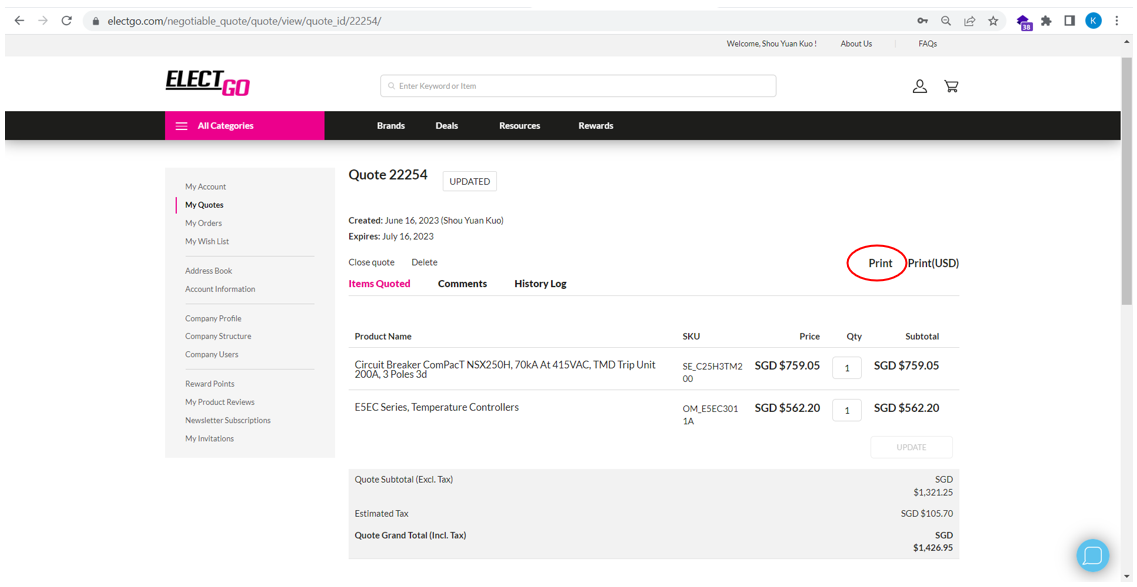
Task: Open Account Information
Action: coord(220,289)
